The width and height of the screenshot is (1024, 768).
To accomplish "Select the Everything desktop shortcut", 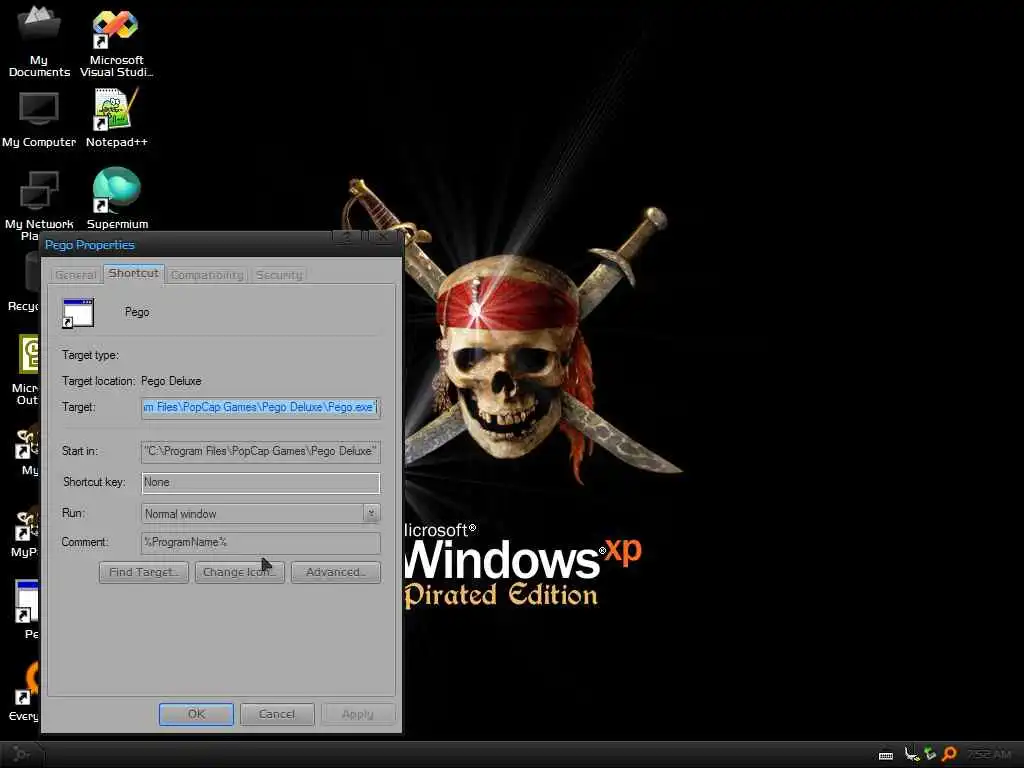I will click(25, 692).
